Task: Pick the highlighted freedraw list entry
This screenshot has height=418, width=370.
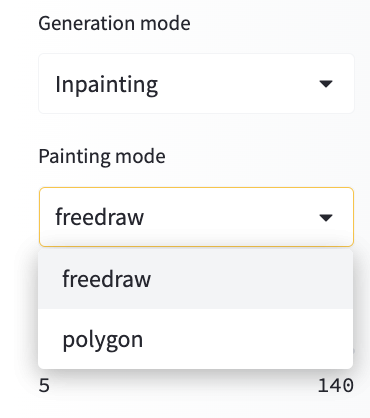Action: pyautogui.click(x=195, y=279)
